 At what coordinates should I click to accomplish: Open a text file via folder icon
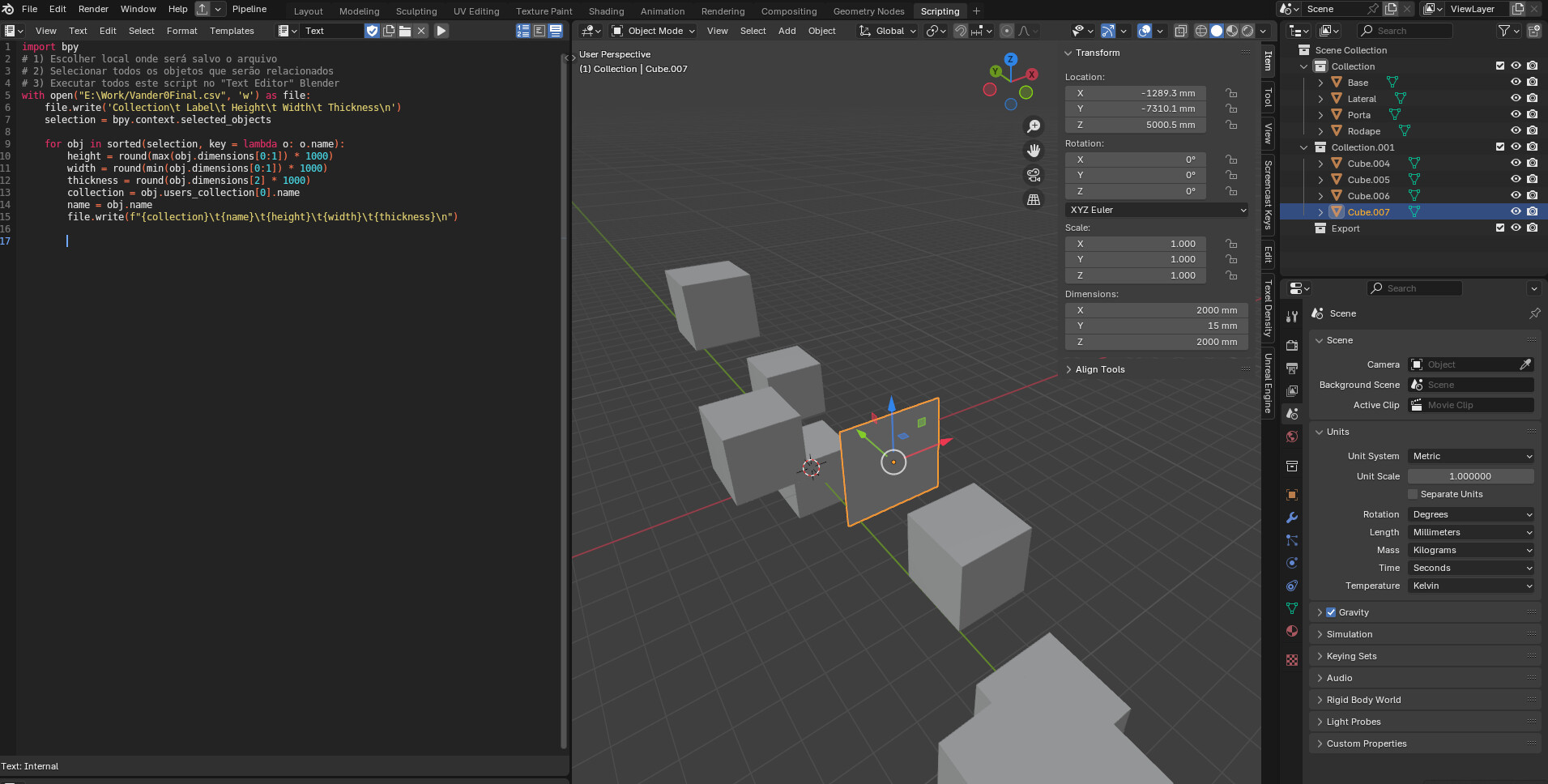pyautogui.click(x=405, y=31)
